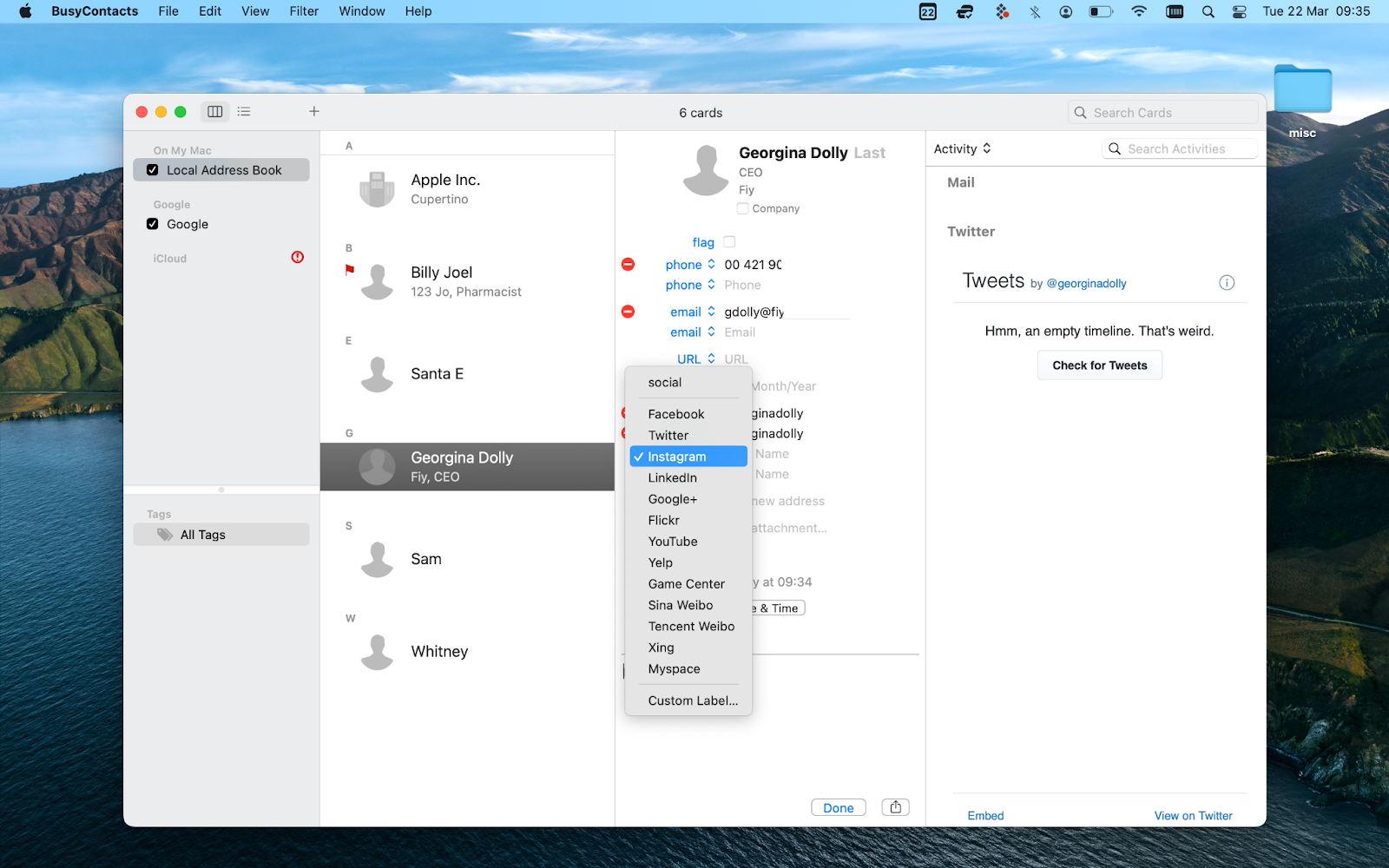
Task: Select Instagram in social menu
Action: 688,457
